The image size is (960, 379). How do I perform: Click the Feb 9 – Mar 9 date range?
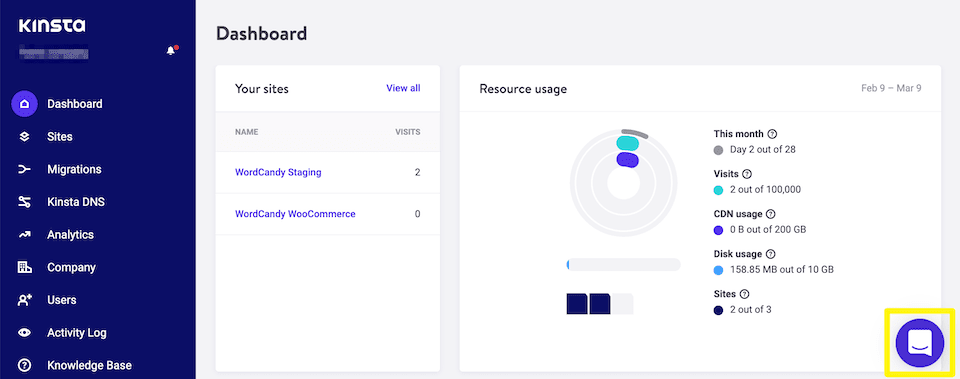pos(891,88)
